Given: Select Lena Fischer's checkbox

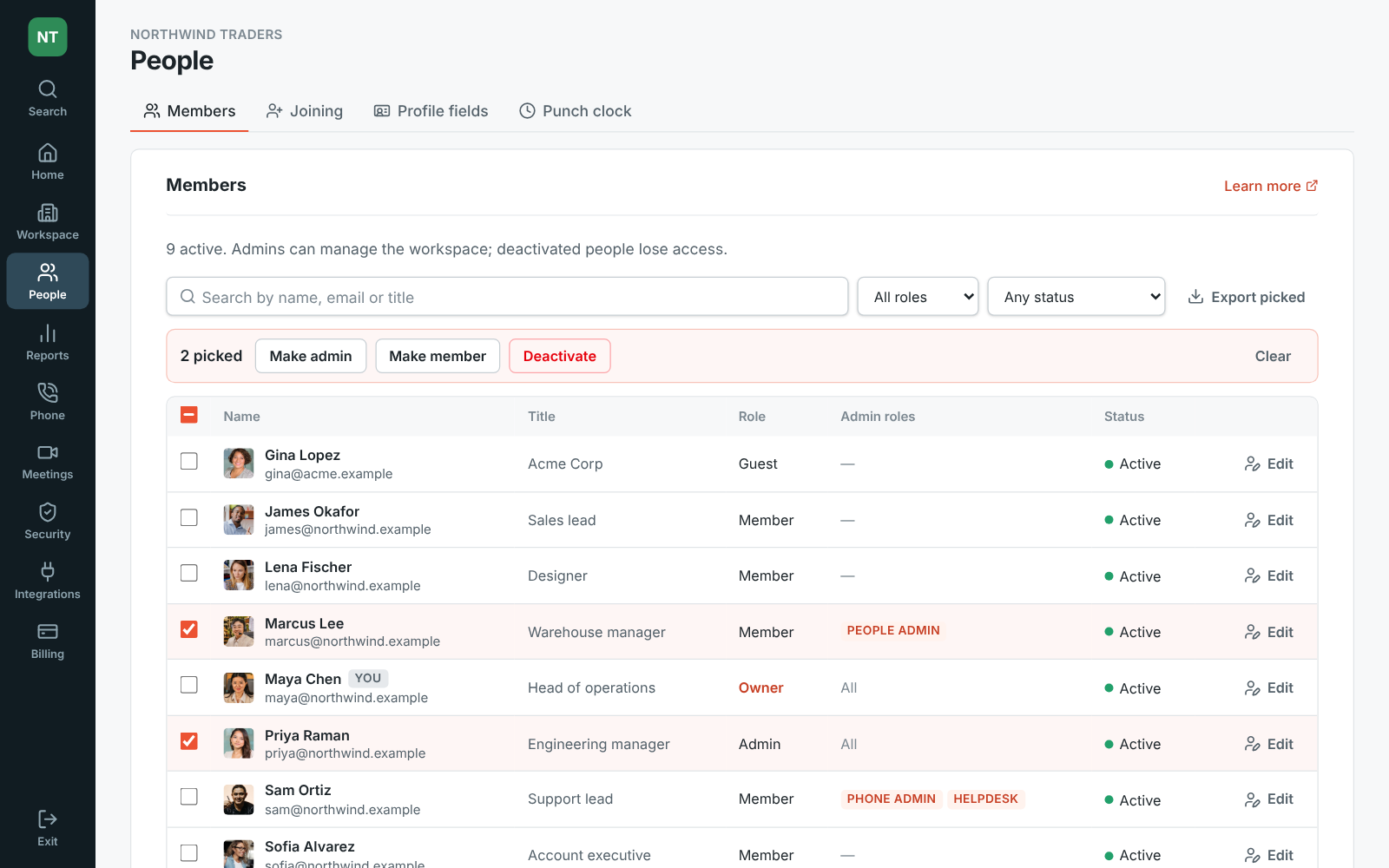Looking at the screenshot, I should [x=189, y=574].
